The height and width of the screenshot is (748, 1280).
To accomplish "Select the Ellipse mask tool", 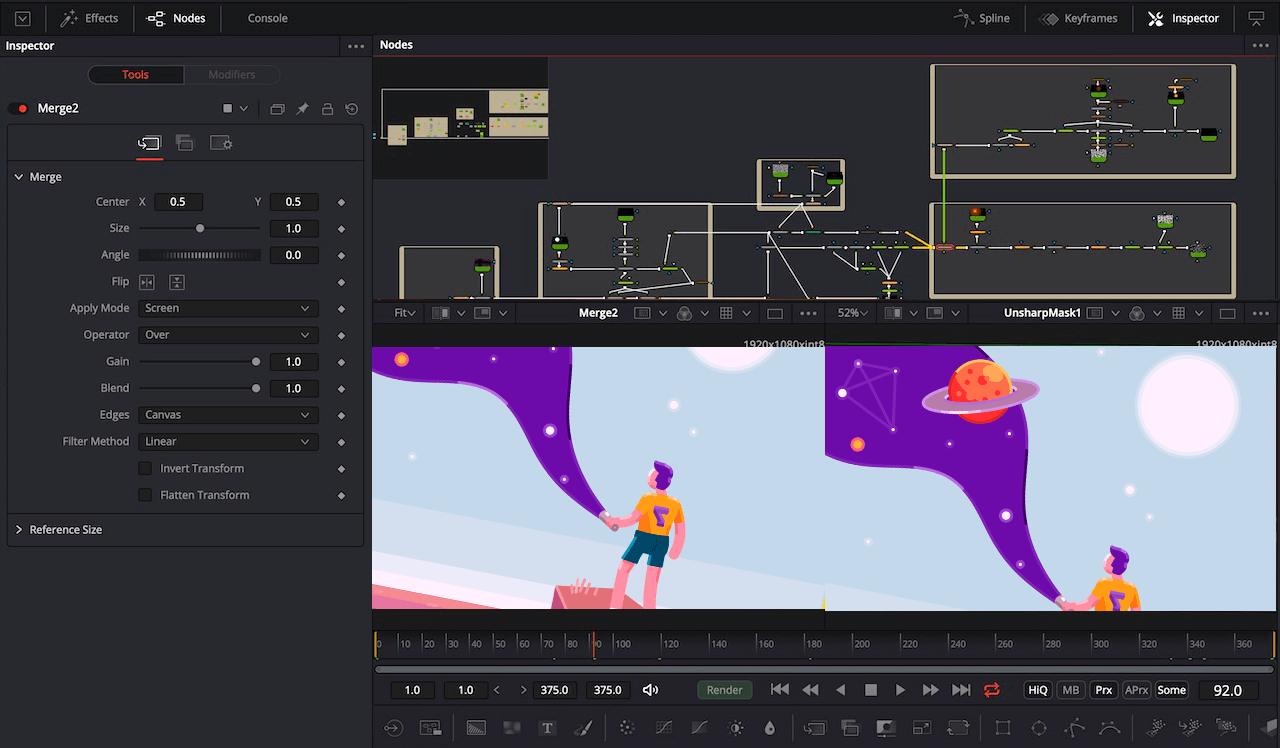I will [x=1038, y=728].
